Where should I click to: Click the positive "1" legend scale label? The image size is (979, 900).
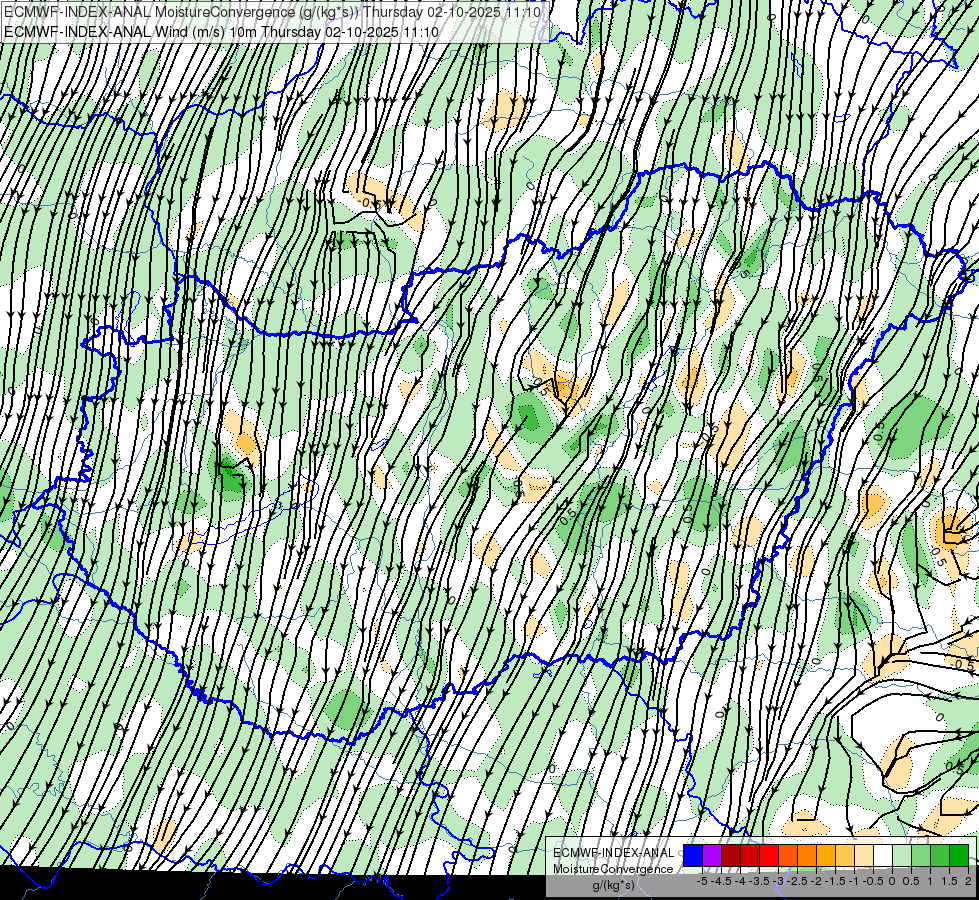coord(930,881)
